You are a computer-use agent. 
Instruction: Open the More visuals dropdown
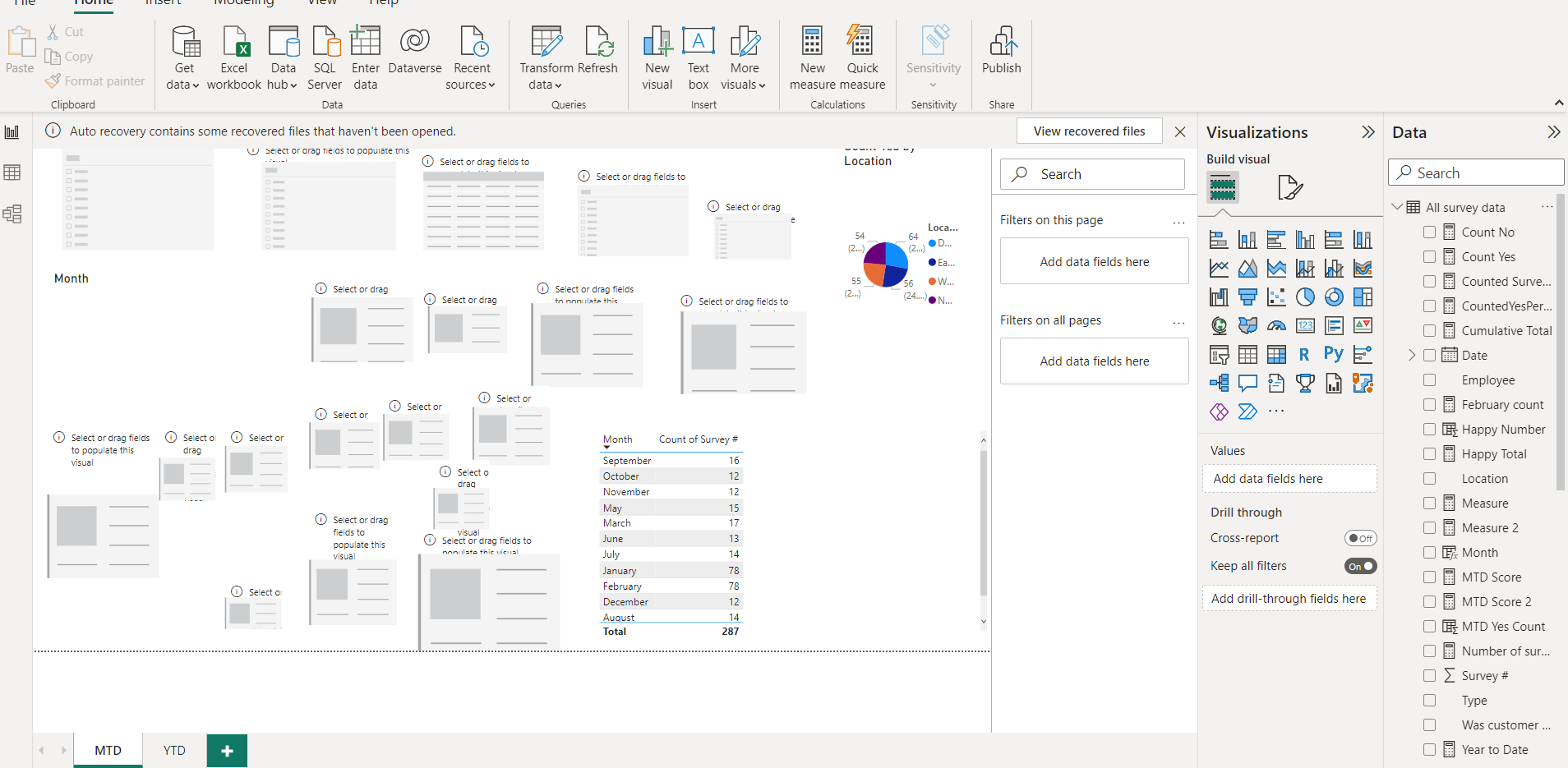[x=744, y=57]
